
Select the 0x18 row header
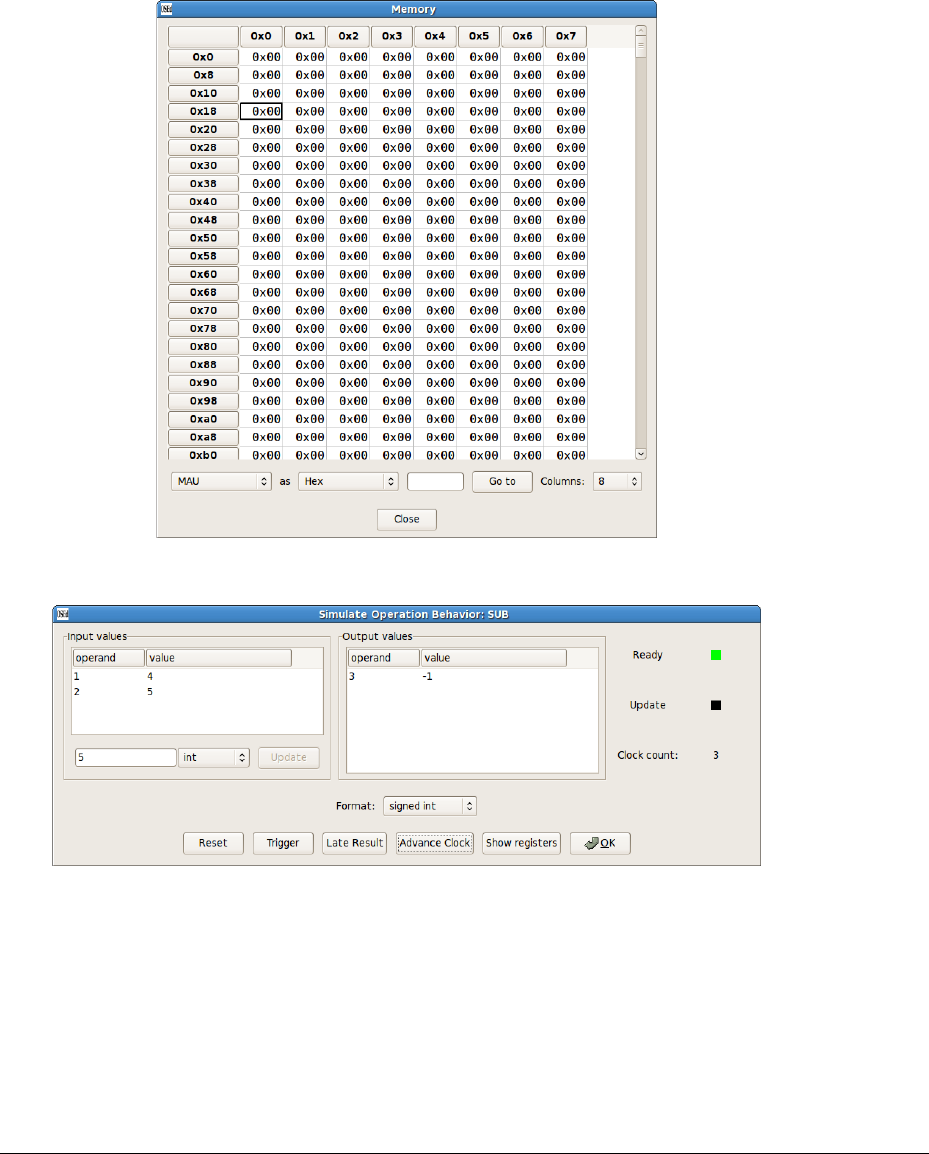pyautogui.click(x=203, y=111)
